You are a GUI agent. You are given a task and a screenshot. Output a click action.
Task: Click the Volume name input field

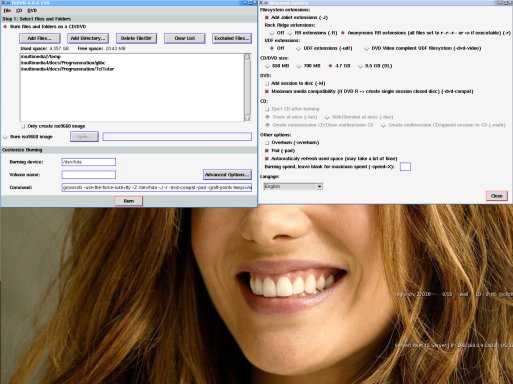pos(89,175)
